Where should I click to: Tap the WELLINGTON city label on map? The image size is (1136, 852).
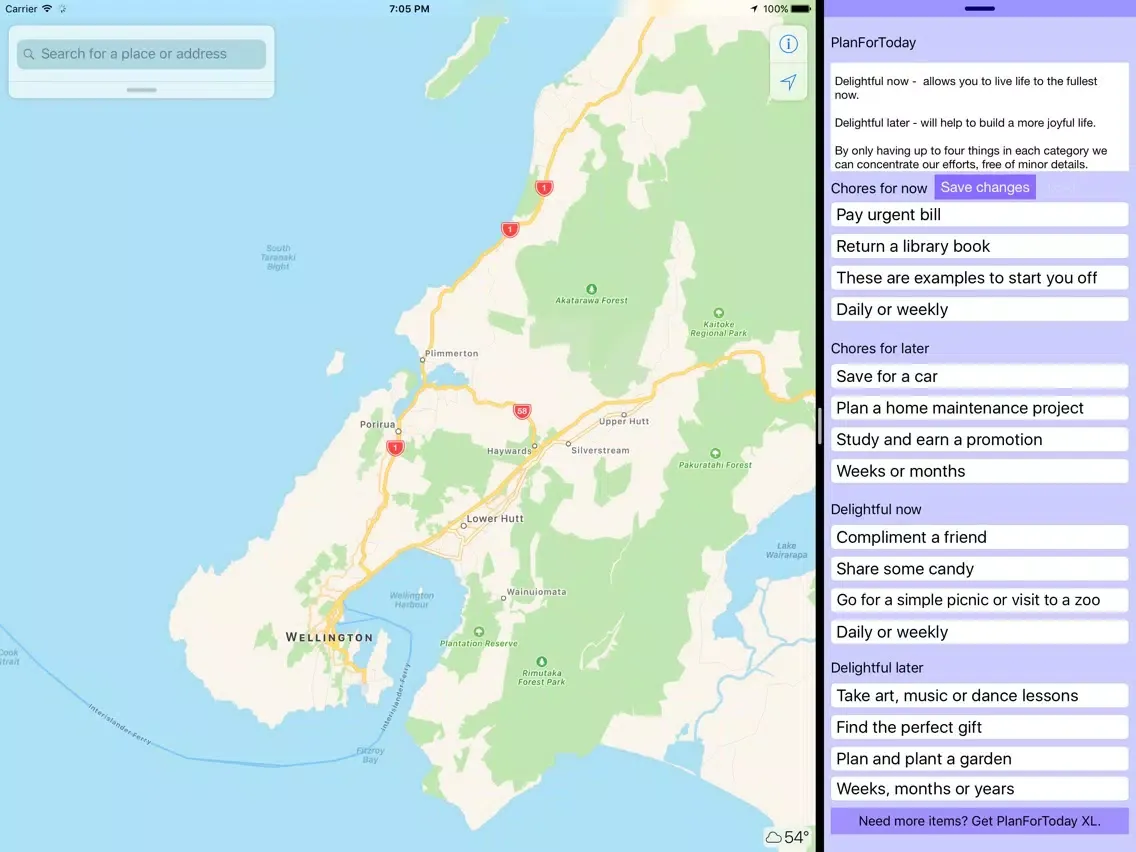(330, 638)
